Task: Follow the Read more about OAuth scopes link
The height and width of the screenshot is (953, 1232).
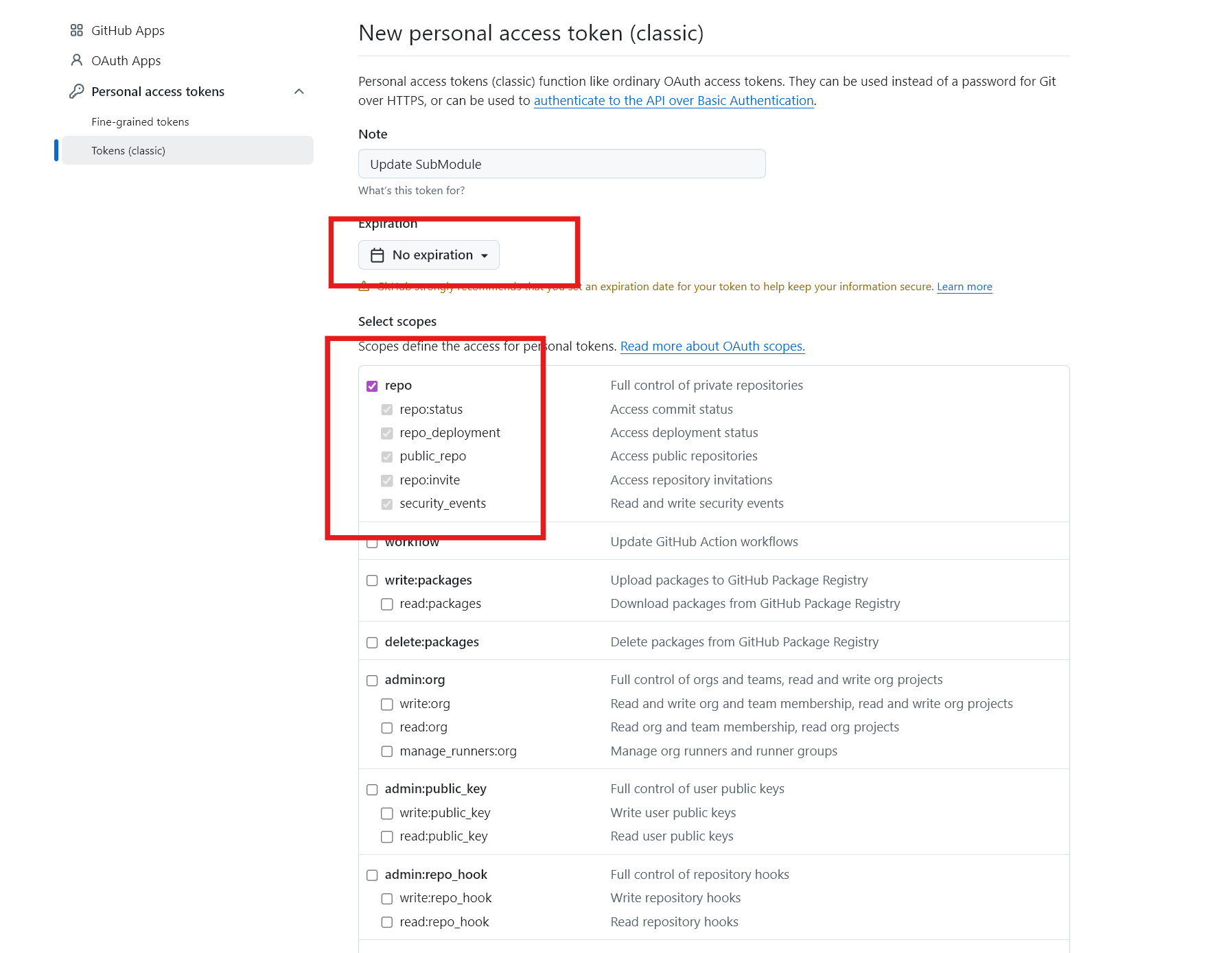Action: click(712, 346)
